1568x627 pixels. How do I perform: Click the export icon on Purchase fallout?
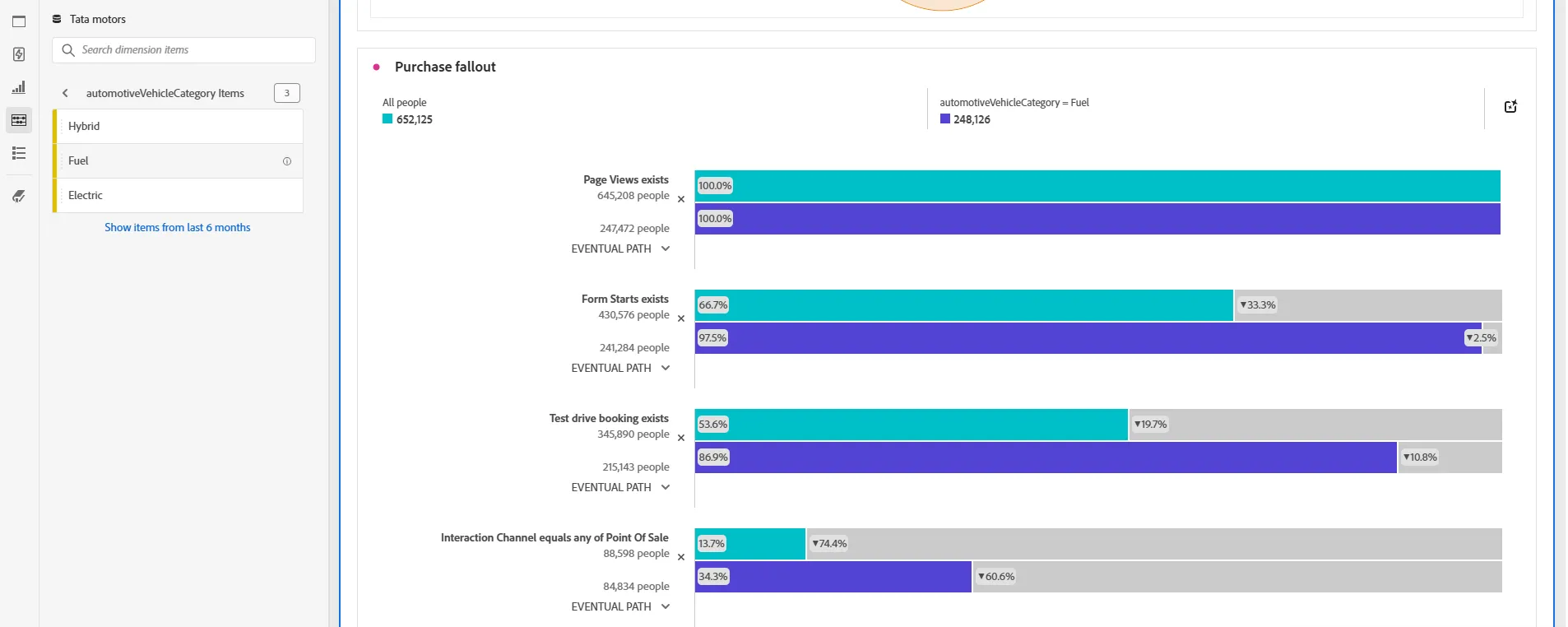pos(1510,107)
